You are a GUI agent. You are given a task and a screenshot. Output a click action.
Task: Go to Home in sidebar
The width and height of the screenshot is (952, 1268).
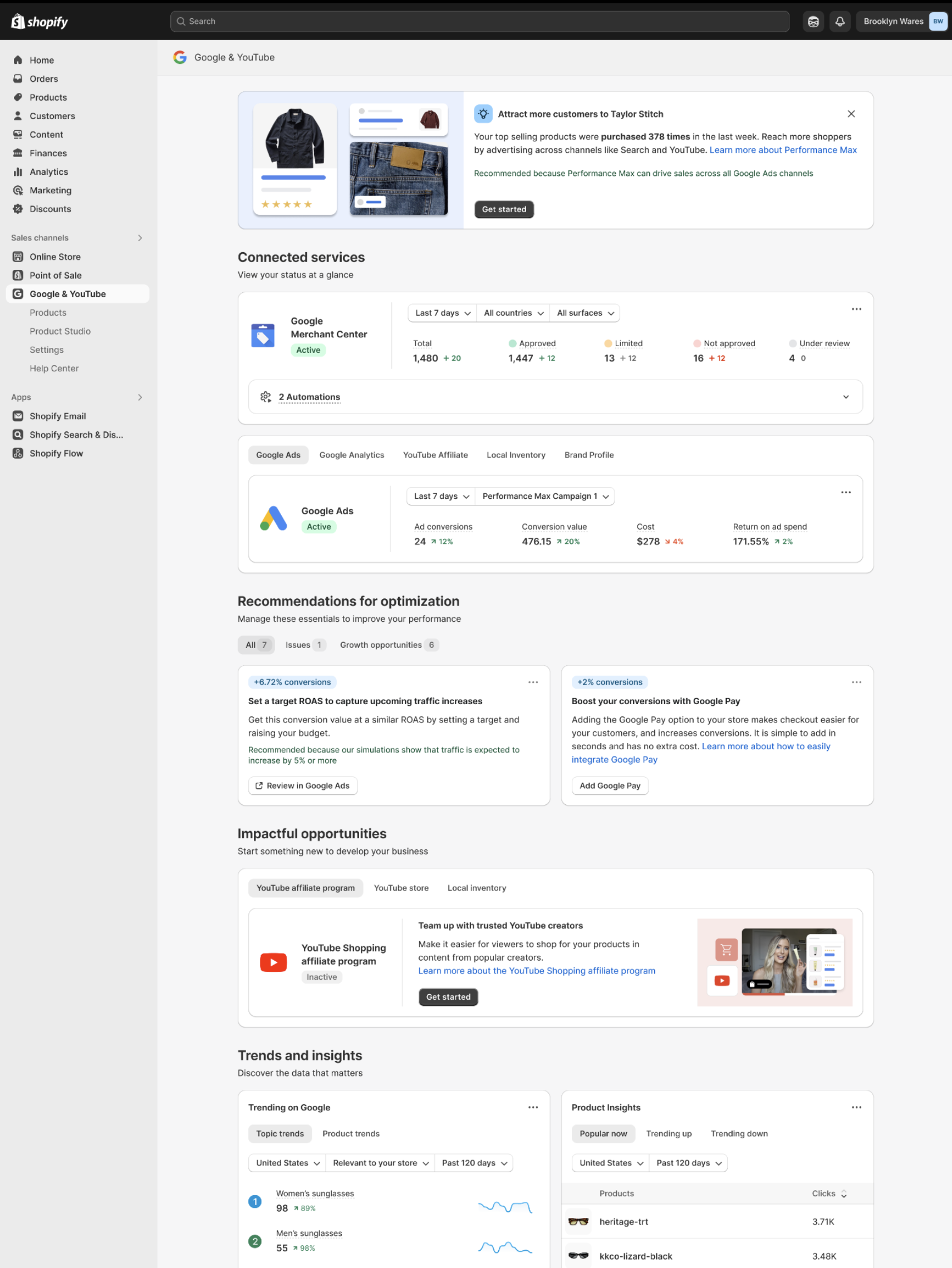[x=41, y=60]
